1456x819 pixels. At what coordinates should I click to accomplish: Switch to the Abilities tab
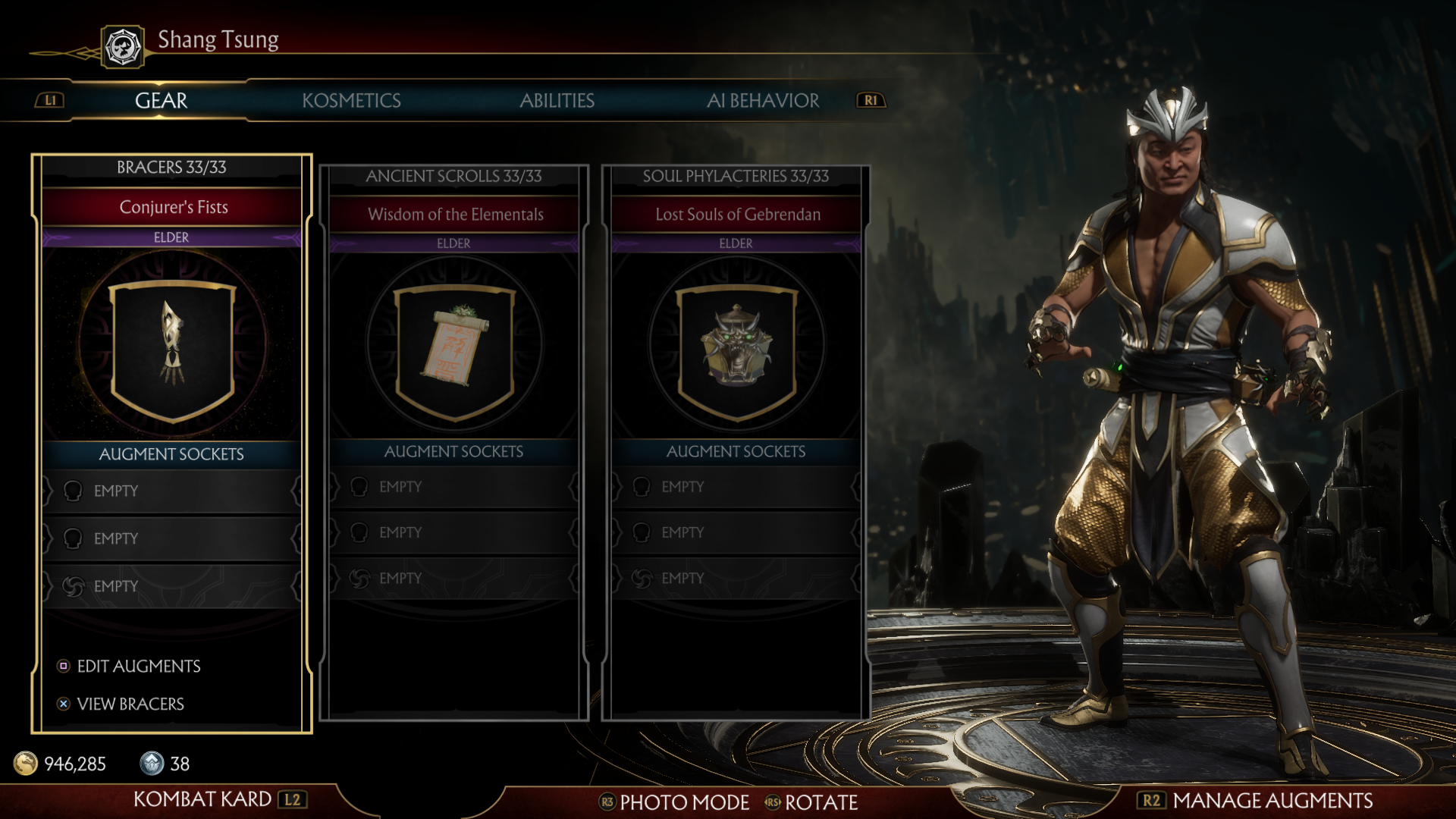click(557, 101)
